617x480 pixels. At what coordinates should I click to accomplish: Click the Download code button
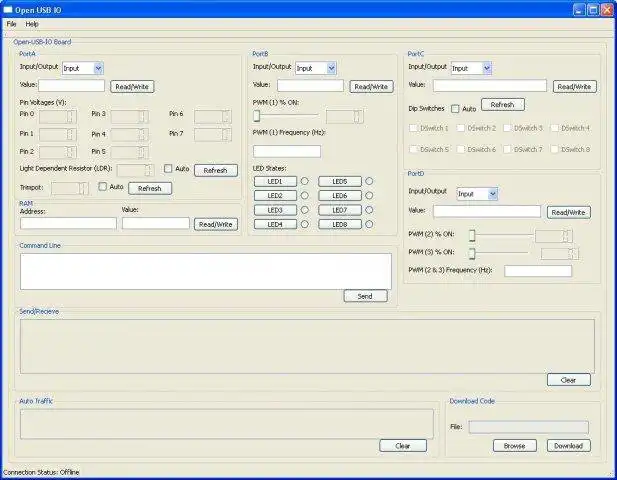[569, 446]
